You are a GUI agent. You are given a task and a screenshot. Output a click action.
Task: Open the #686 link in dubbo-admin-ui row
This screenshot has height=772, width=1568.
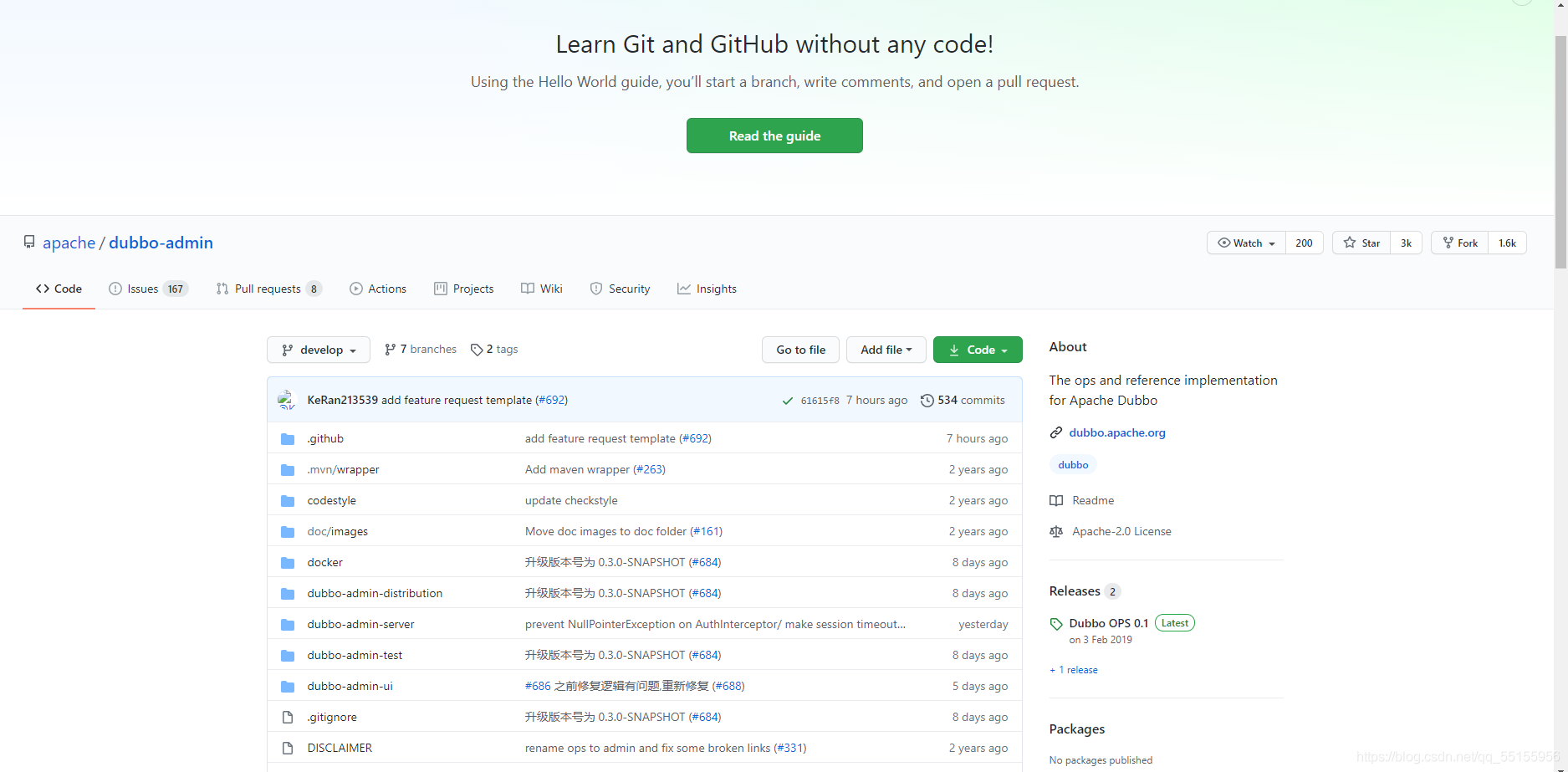538,686
